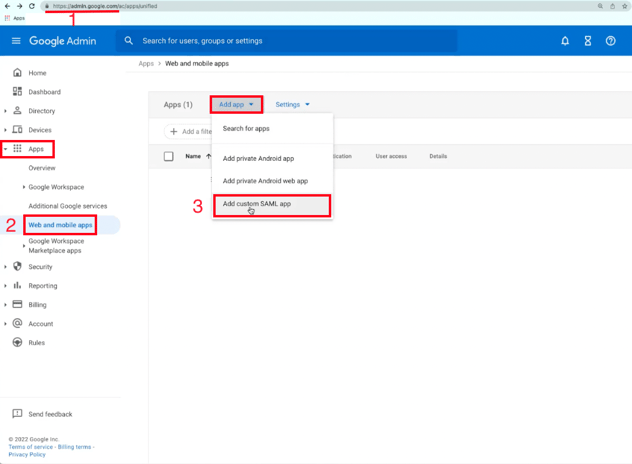Expand the Billing section arrow
The height and width of the screenshot is (464, 632).
[5, 305]
